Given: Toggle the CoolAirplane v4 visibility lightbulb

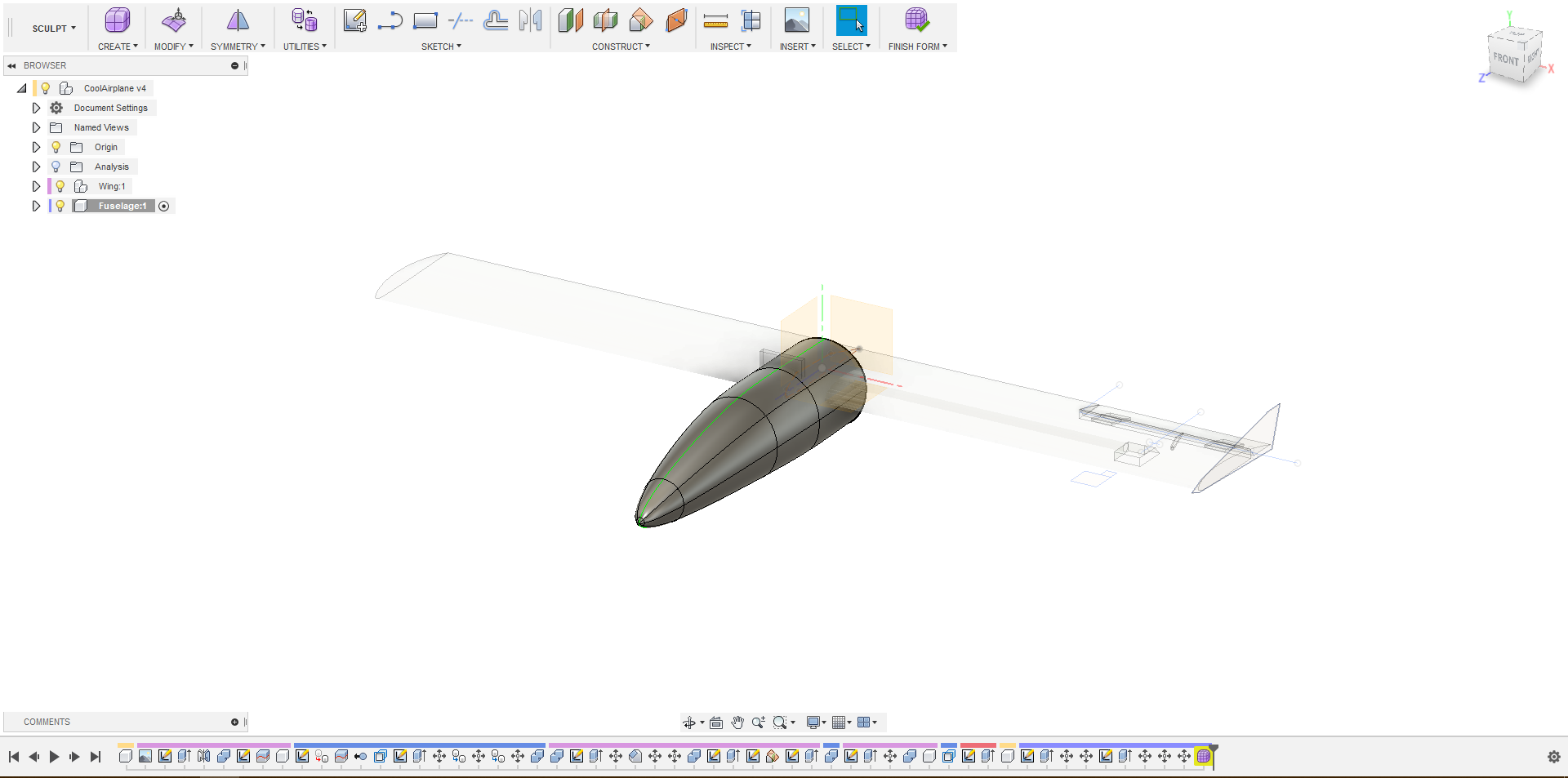Looking at the screenshot, I should (x=46, y=88).
